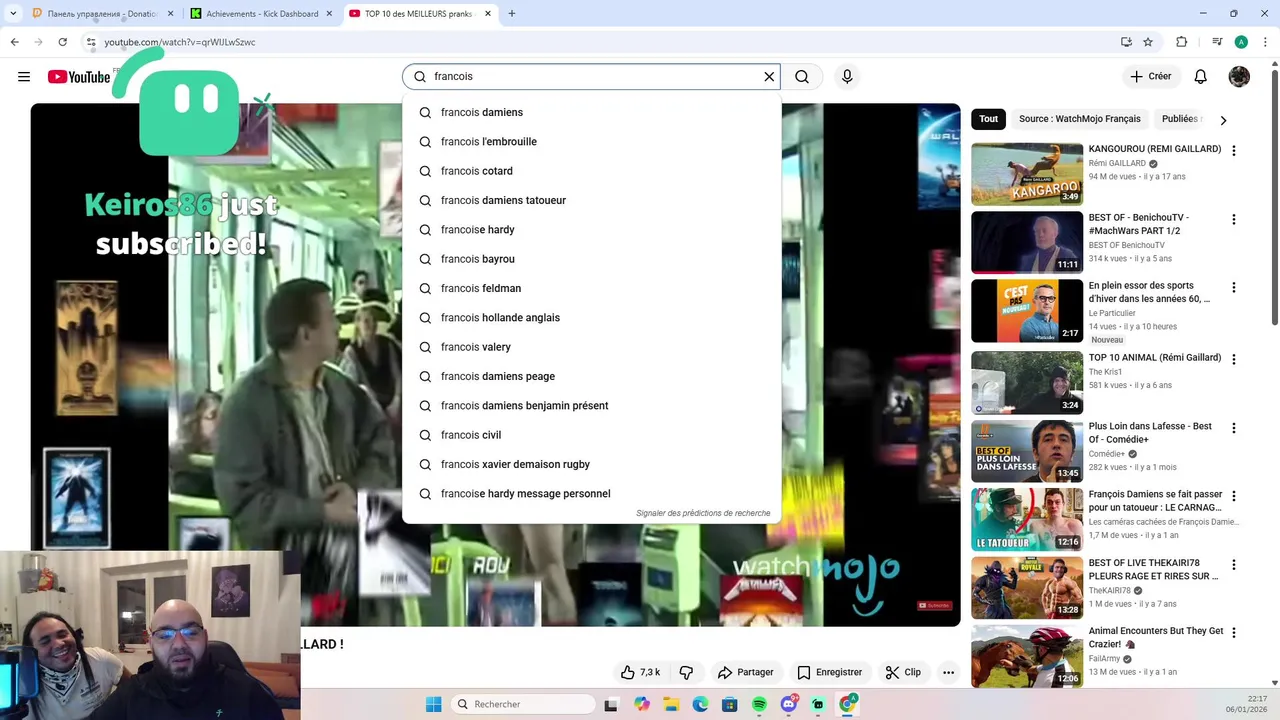Open TOP 10 ANIMAL (Rémi Gaillard) thumbnail
Screen dimensions: 1280x720
click(1027, 382)
